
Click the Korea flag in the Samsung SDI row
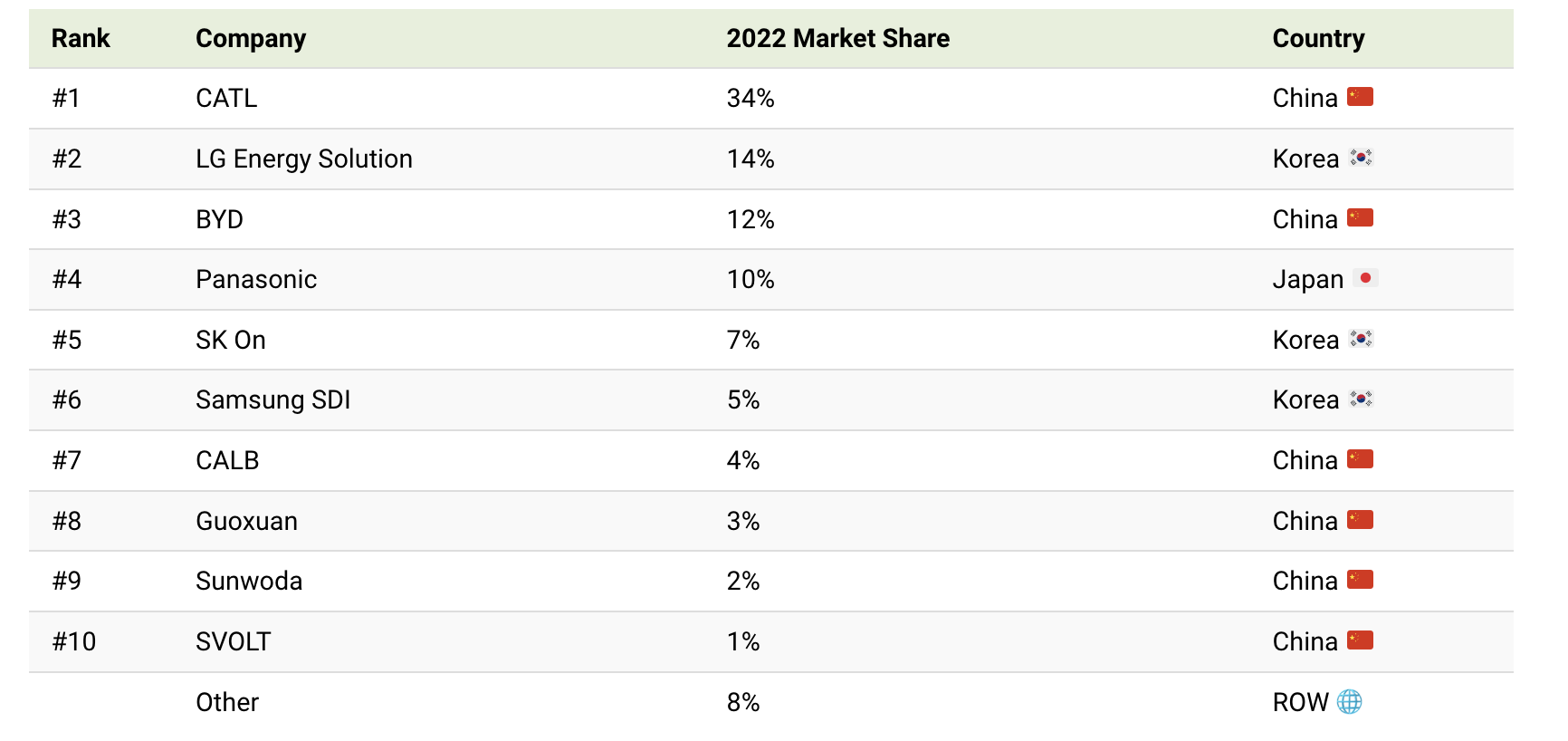1361,399
